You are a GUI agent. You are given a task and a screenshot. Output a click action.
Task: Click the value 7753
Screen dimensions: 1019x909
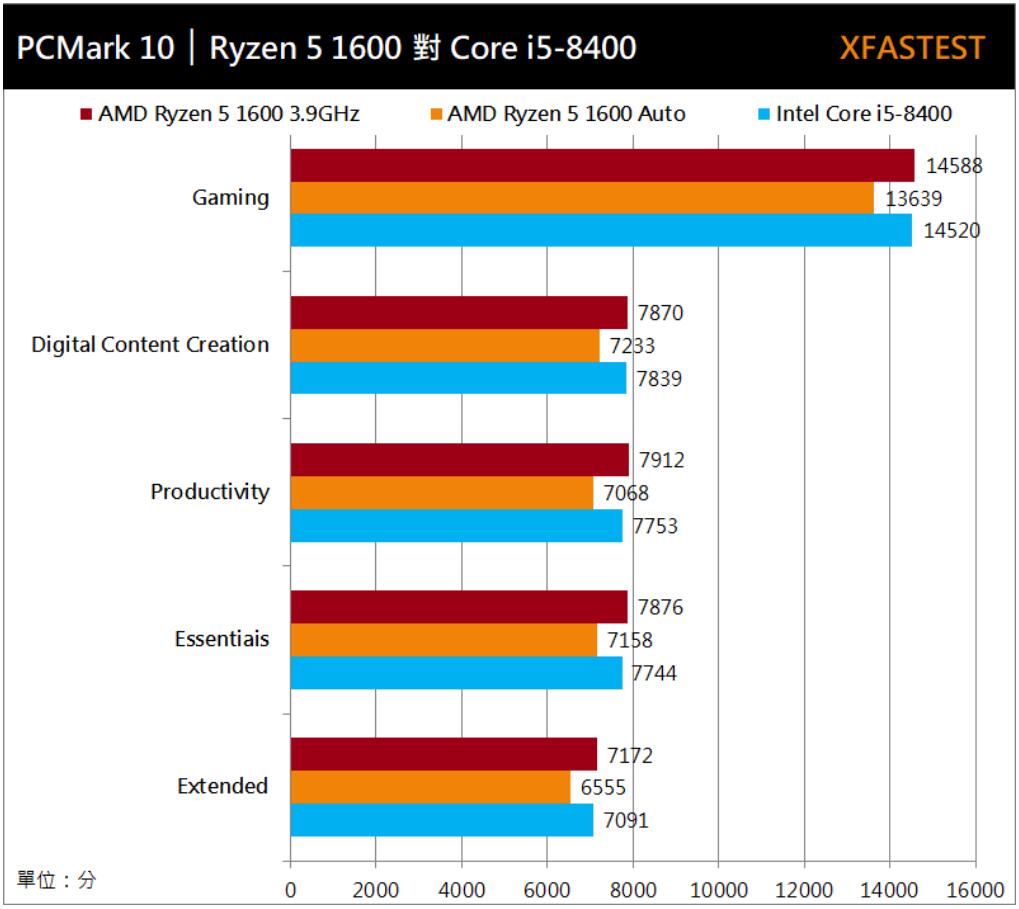[655, 526]
